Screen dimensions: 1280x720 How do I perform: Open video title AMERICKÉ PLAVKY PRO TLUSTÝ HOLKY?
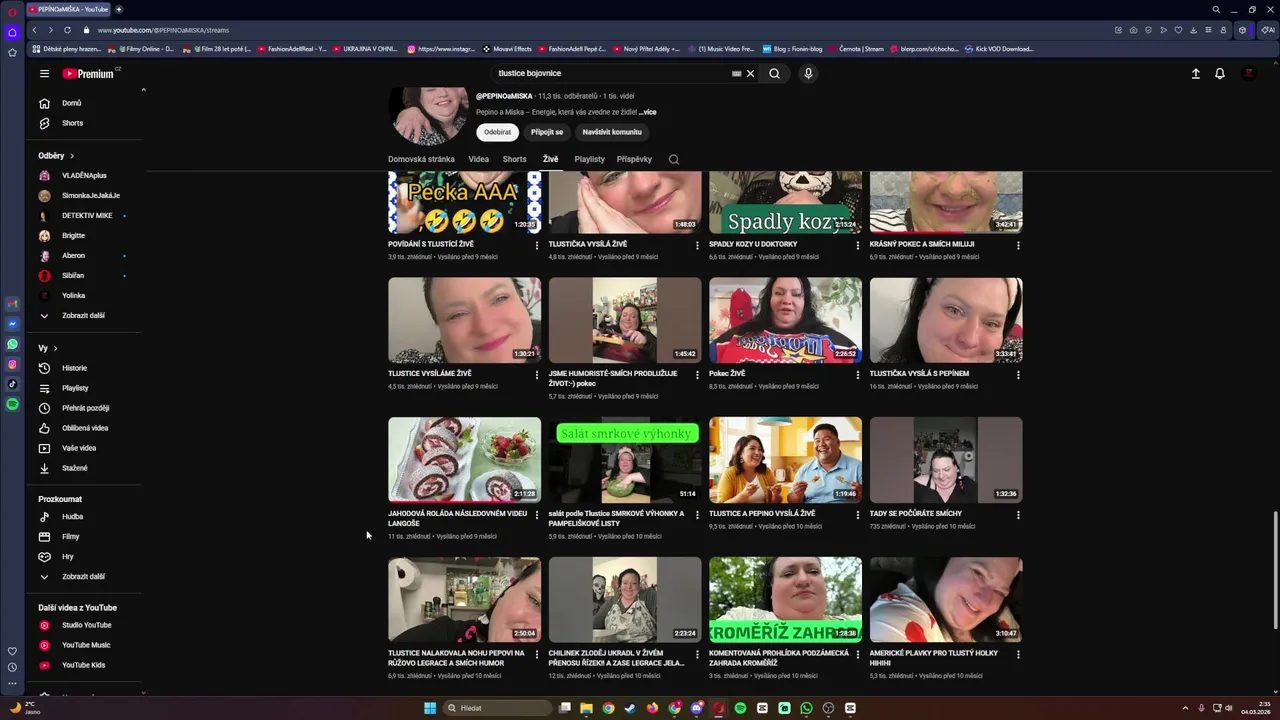click(x=934, y=657)
